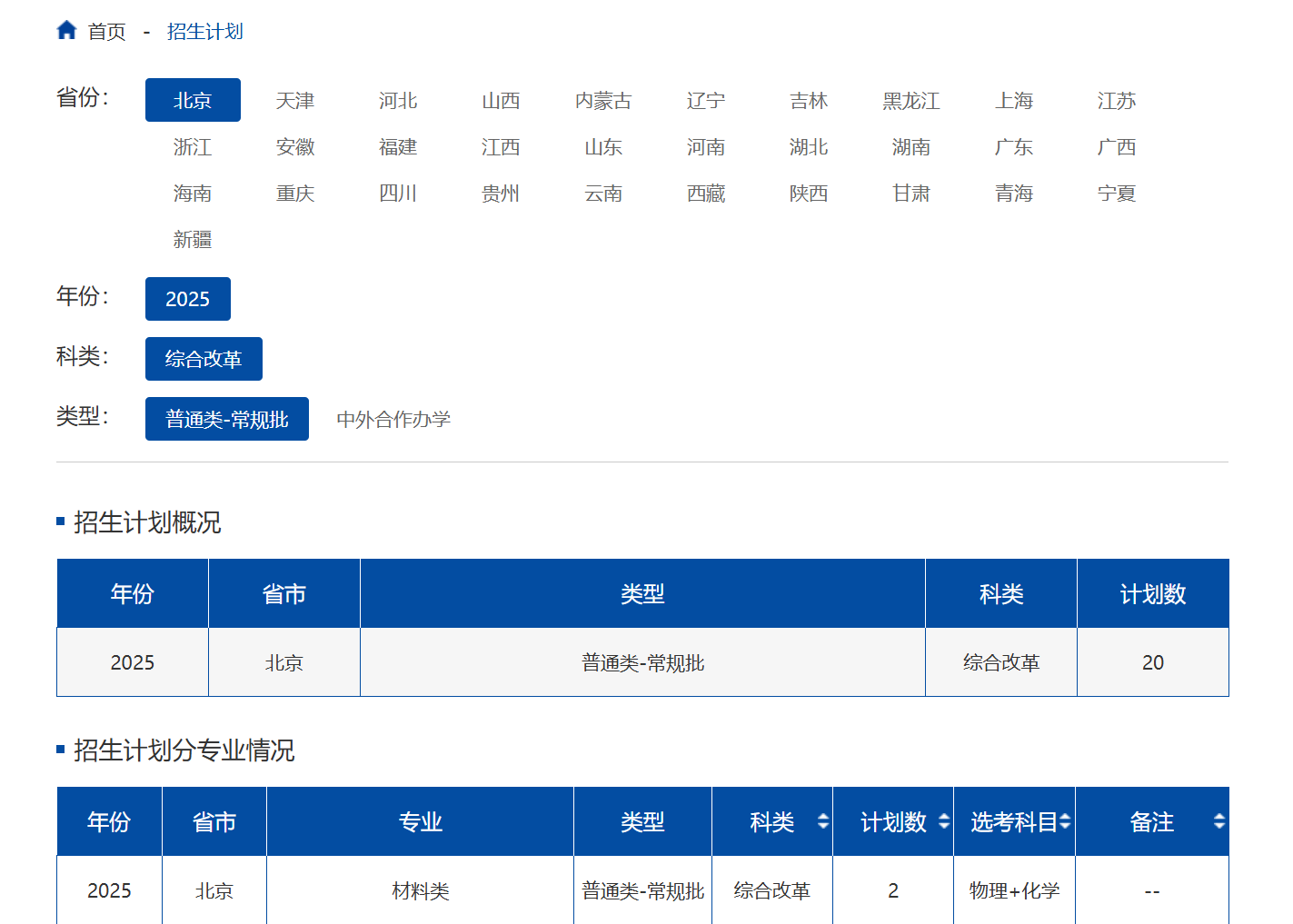The image size is (1293, 924).
Task: Sort by 计划数 column arrows
Action: [x=944, y=821]
